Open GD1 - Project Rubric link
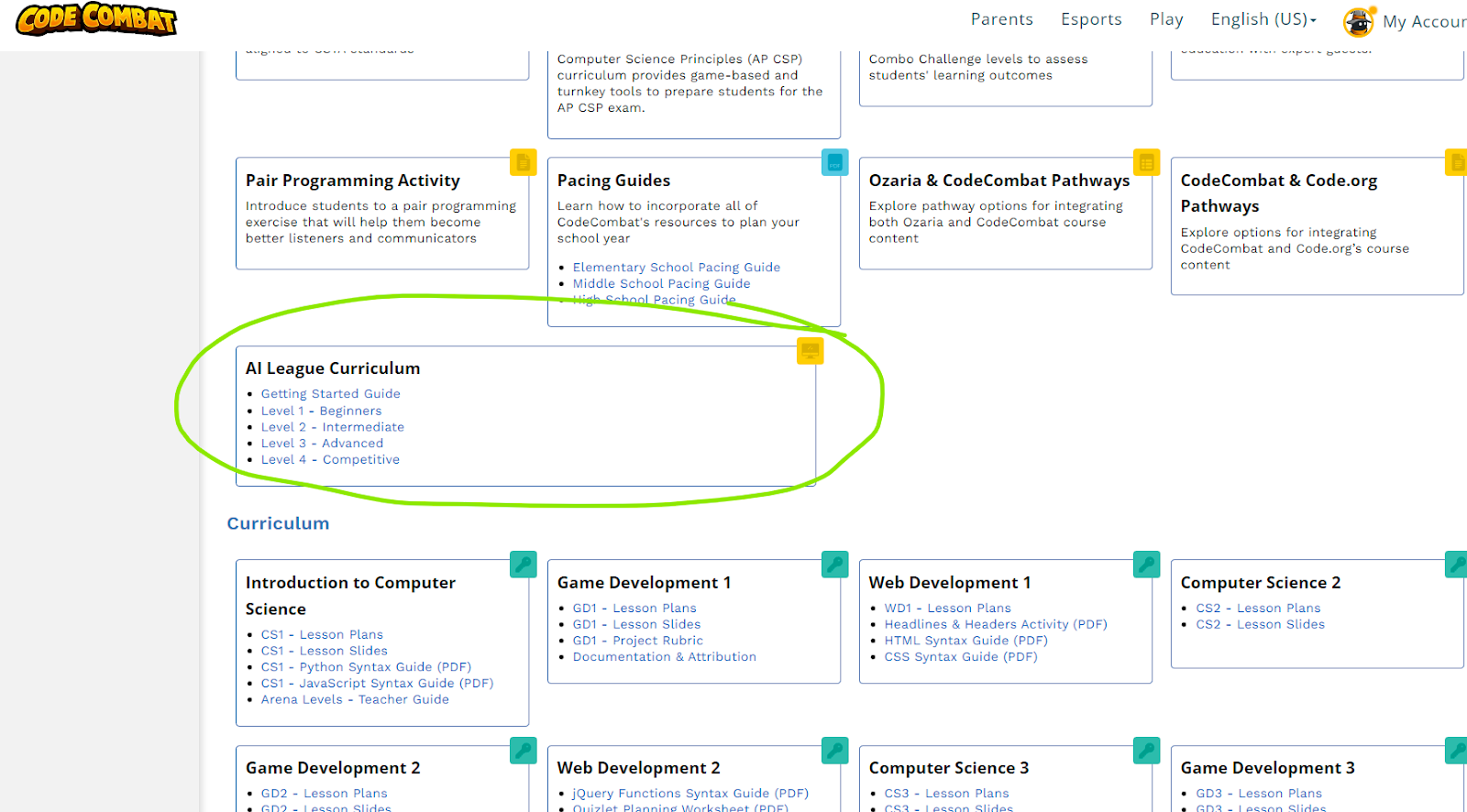The width and height of the screenshot is (1467, 812). tap(637, 642)
